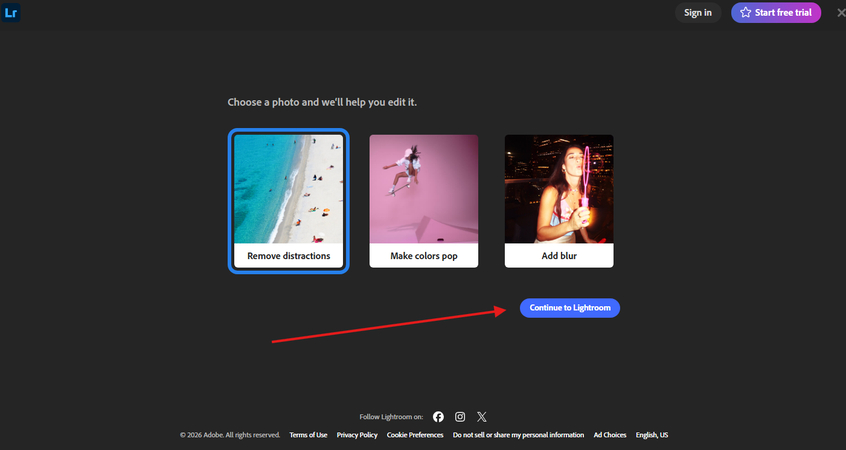
Task: Click Continue to Lightroom
Action: [x=570, y=308]
